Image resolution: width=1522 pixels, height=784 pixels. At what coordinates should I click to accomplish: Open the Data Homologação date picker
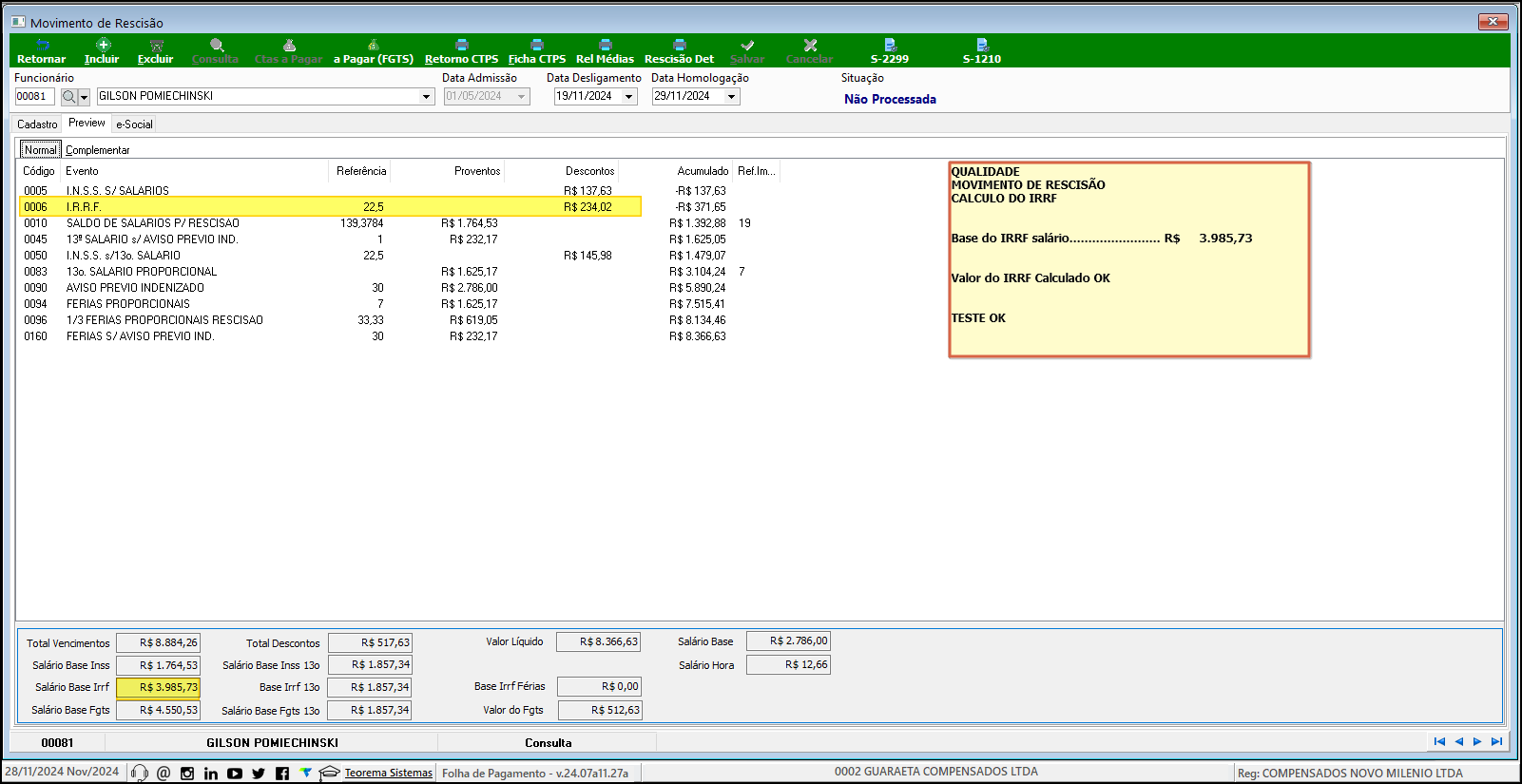732,97
